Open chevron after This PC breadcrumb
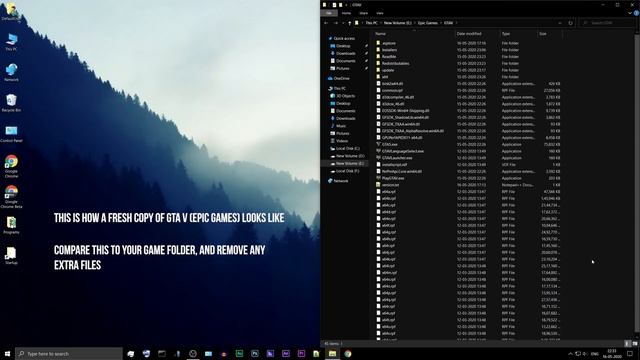 pos(381,23)
